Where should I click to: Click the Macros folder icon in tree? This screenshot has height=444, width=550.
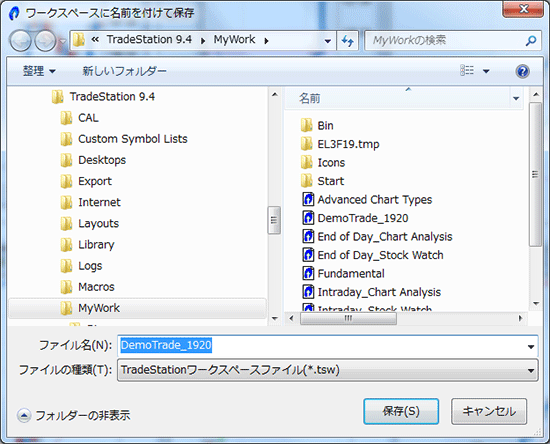[66, 287]
